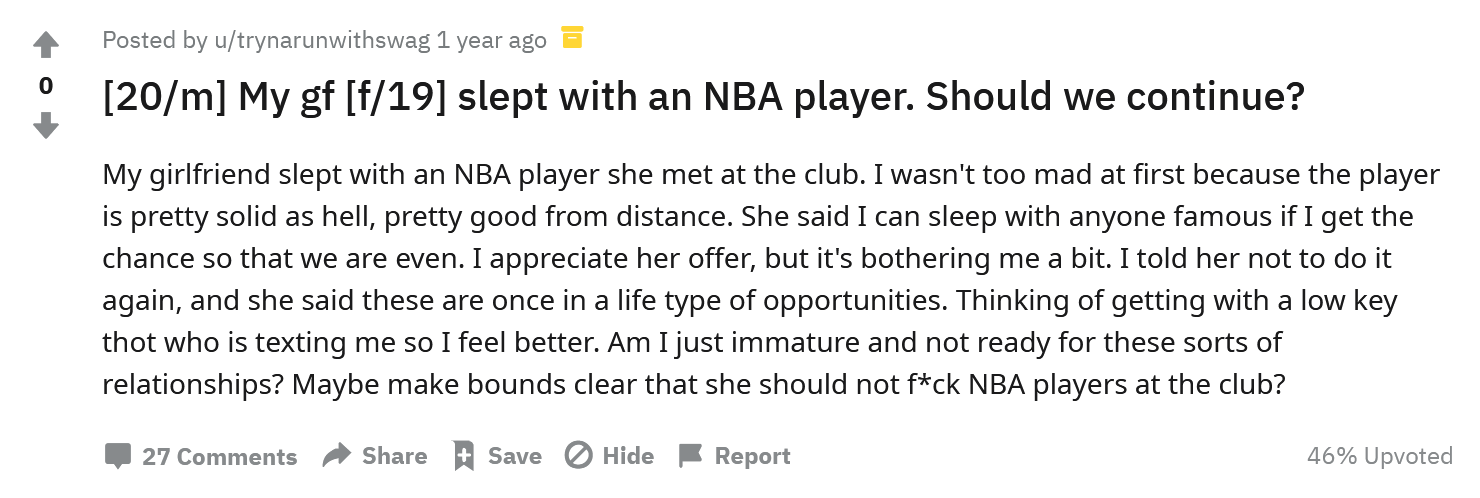Image resolution: width=1480 pixels, height=498 pixels.
Task: Upvote the post with the up arrow
Action: [46, 46]
